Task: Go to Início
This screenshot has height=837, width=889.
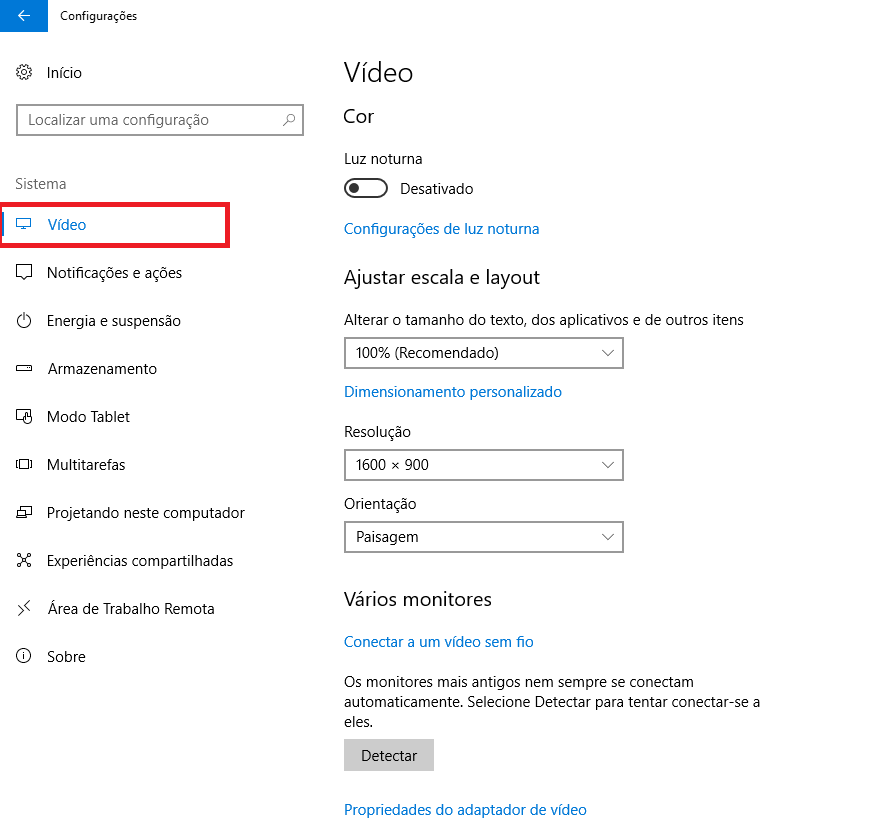Action: coord(64,73)
